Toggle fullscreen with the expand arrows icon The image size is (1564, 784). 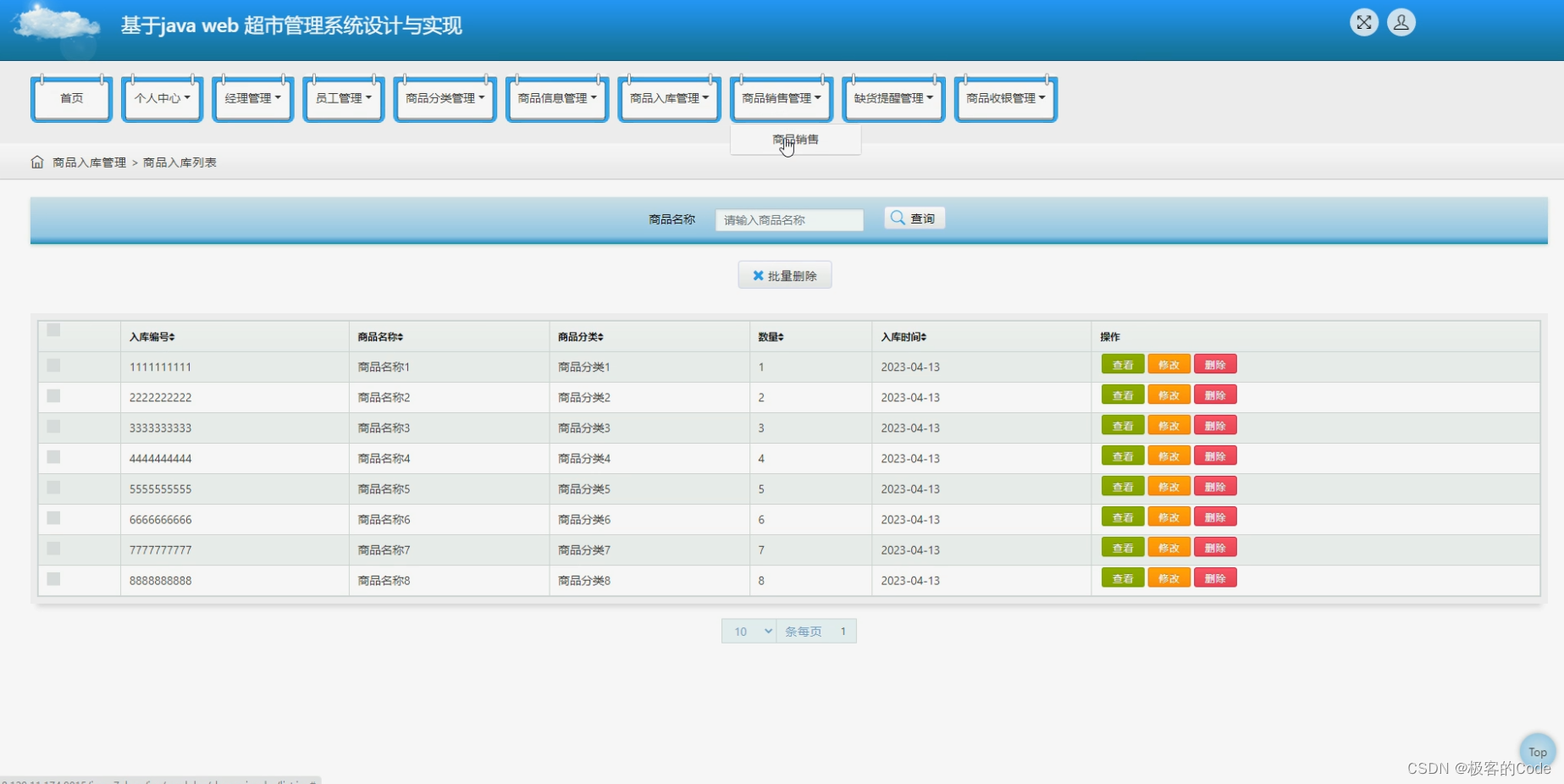pyautogui.click(x=1363, y=23)
